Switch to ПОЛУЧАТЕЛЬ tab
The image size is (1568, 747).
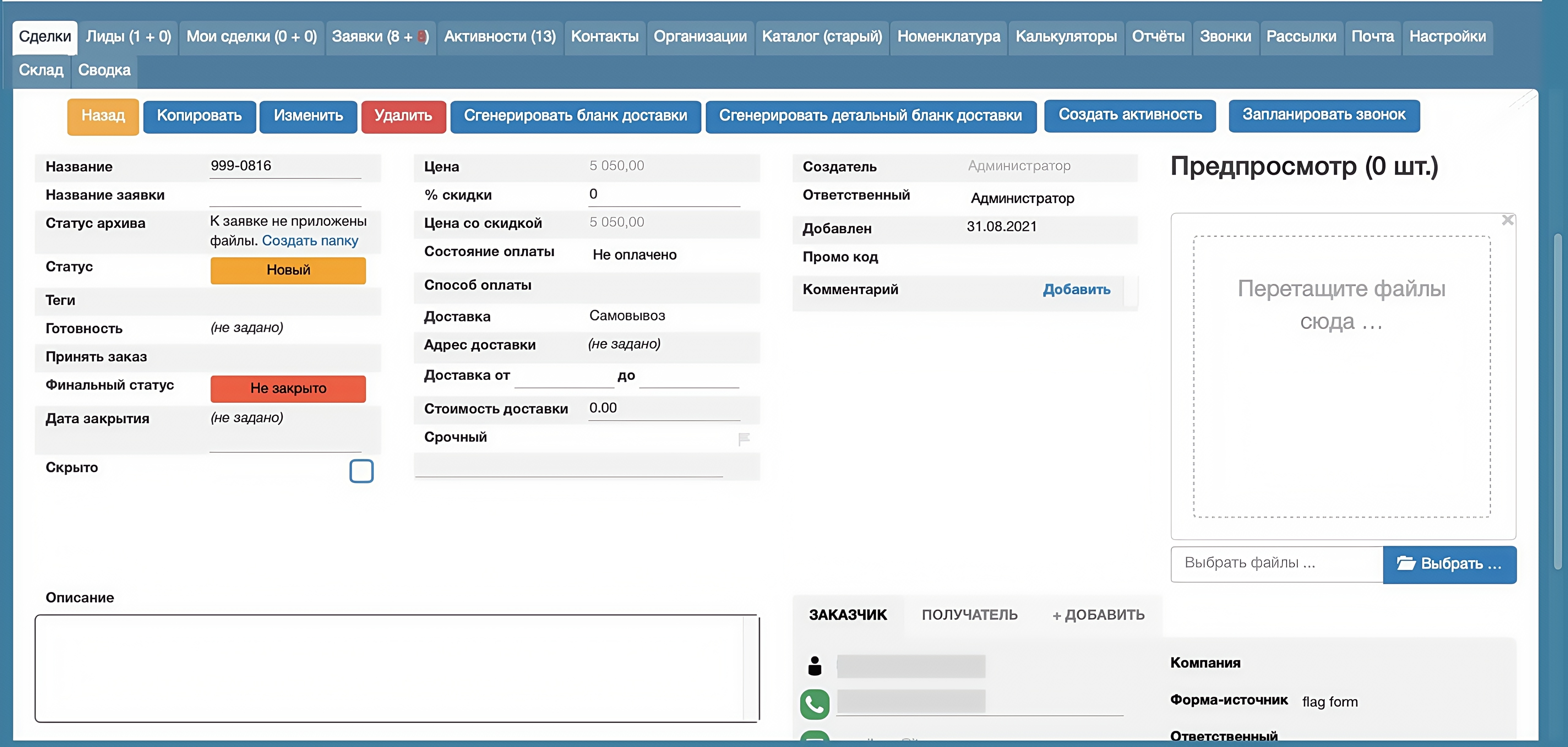coord(969,616)
